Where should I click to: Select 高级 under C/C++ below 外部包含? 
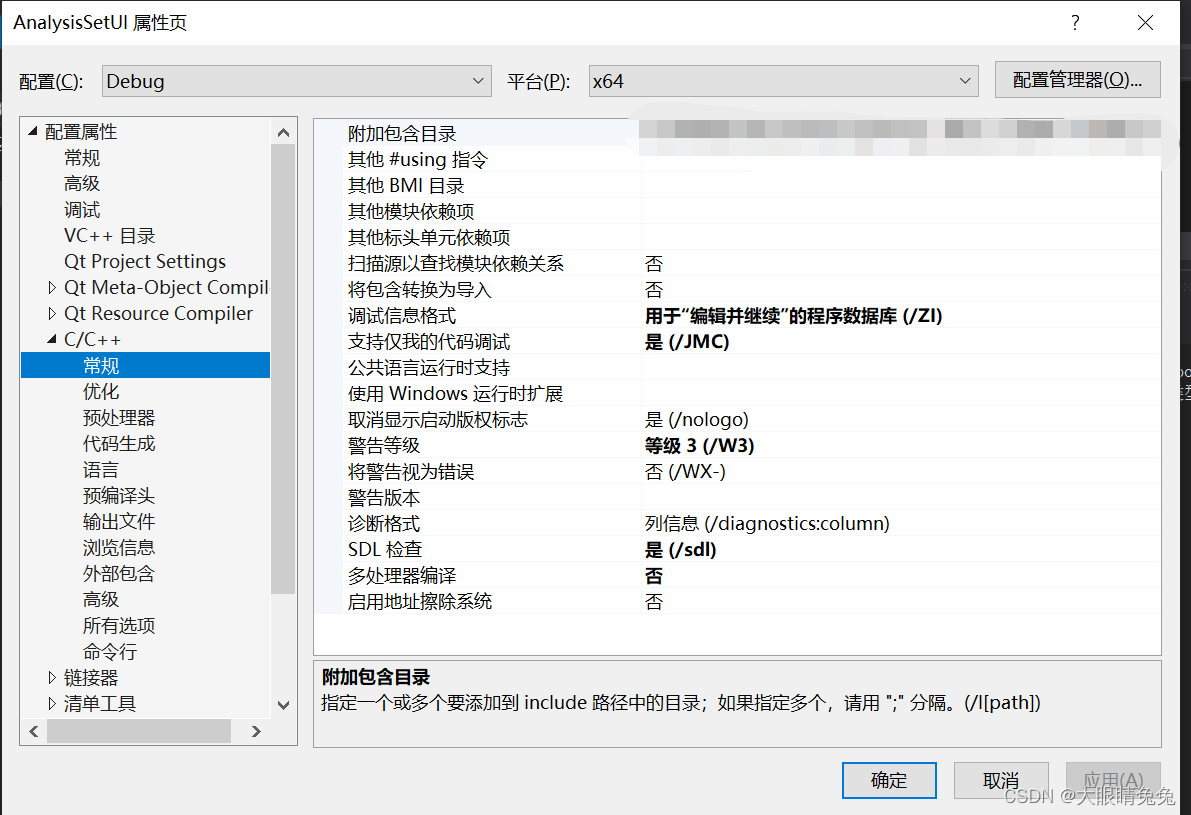(x=101, y=600)
